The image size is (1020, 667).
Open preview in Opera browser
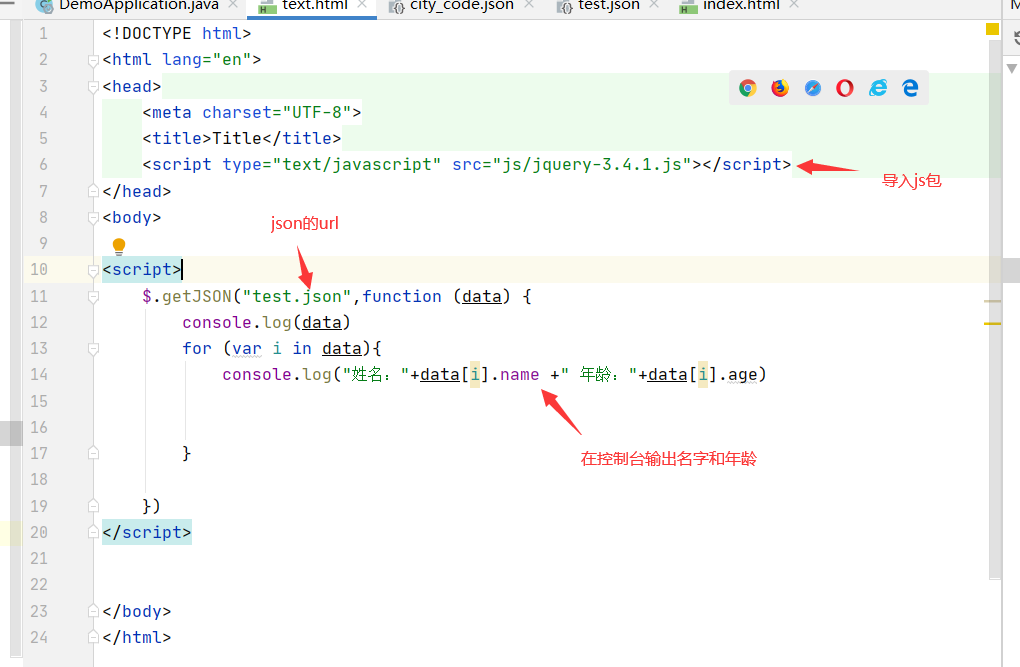point(845,88)
